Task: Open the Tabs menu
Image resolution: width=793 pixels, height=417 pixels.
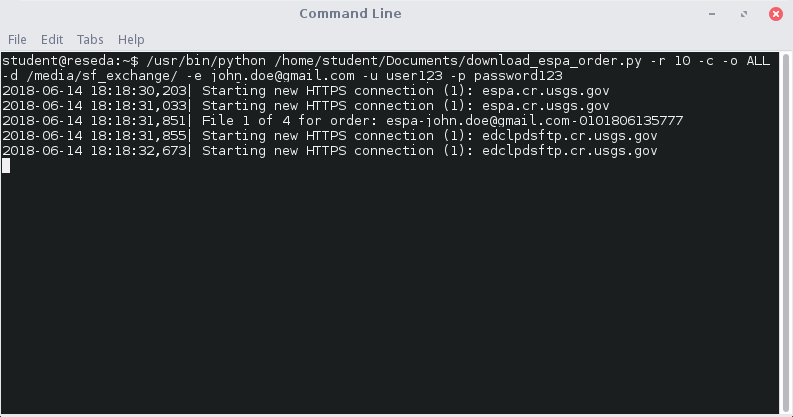Action: (90, 39)
